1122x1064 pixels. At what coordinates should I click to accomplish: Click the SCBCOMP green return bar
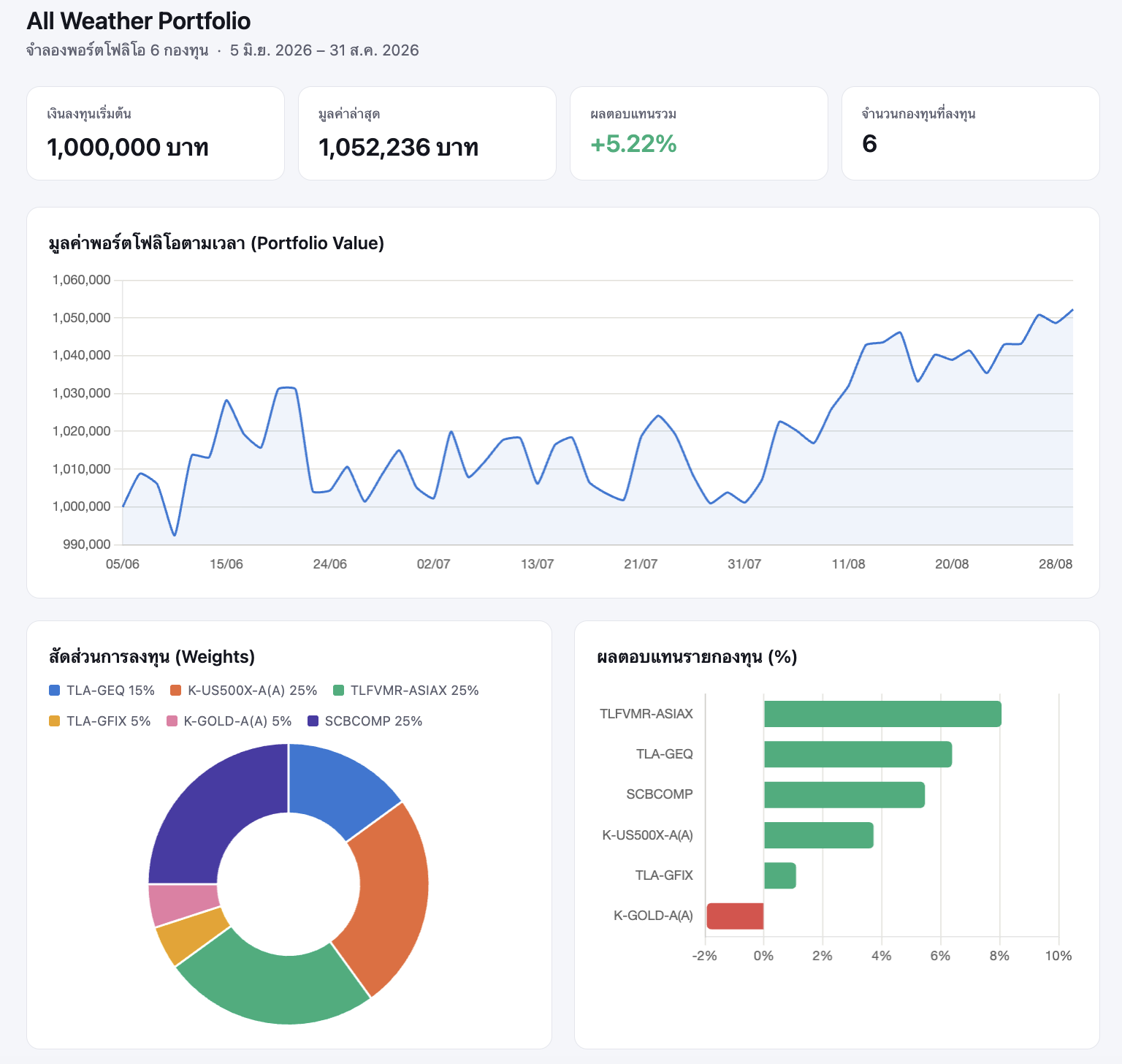coord(844,795)
